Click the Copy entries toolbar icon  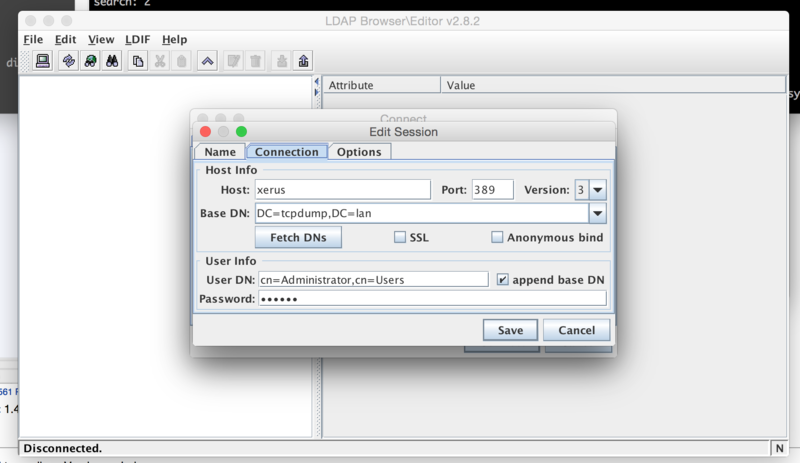tap(138, 61)
